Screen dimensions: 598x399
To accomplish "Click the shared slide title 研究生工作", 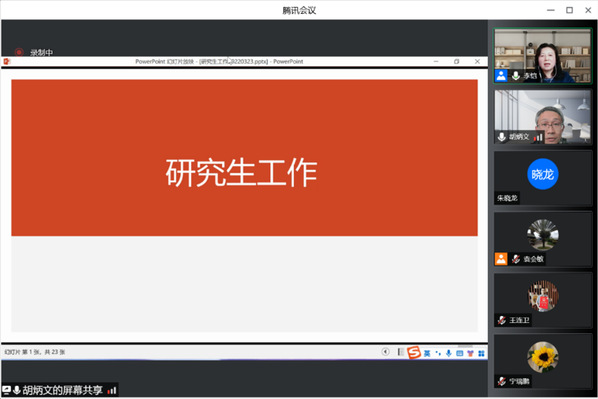I will click(241, 173).
